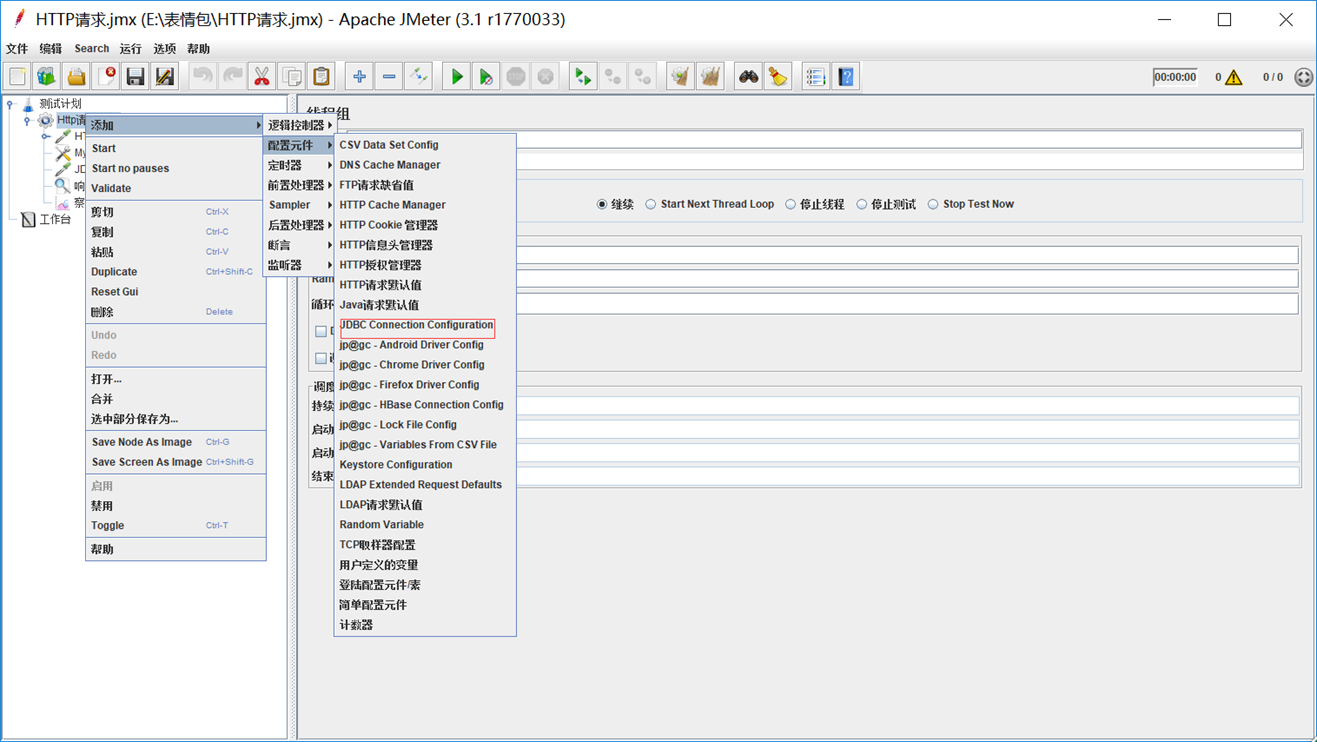Click the Close test plan icon

(106, 77)
